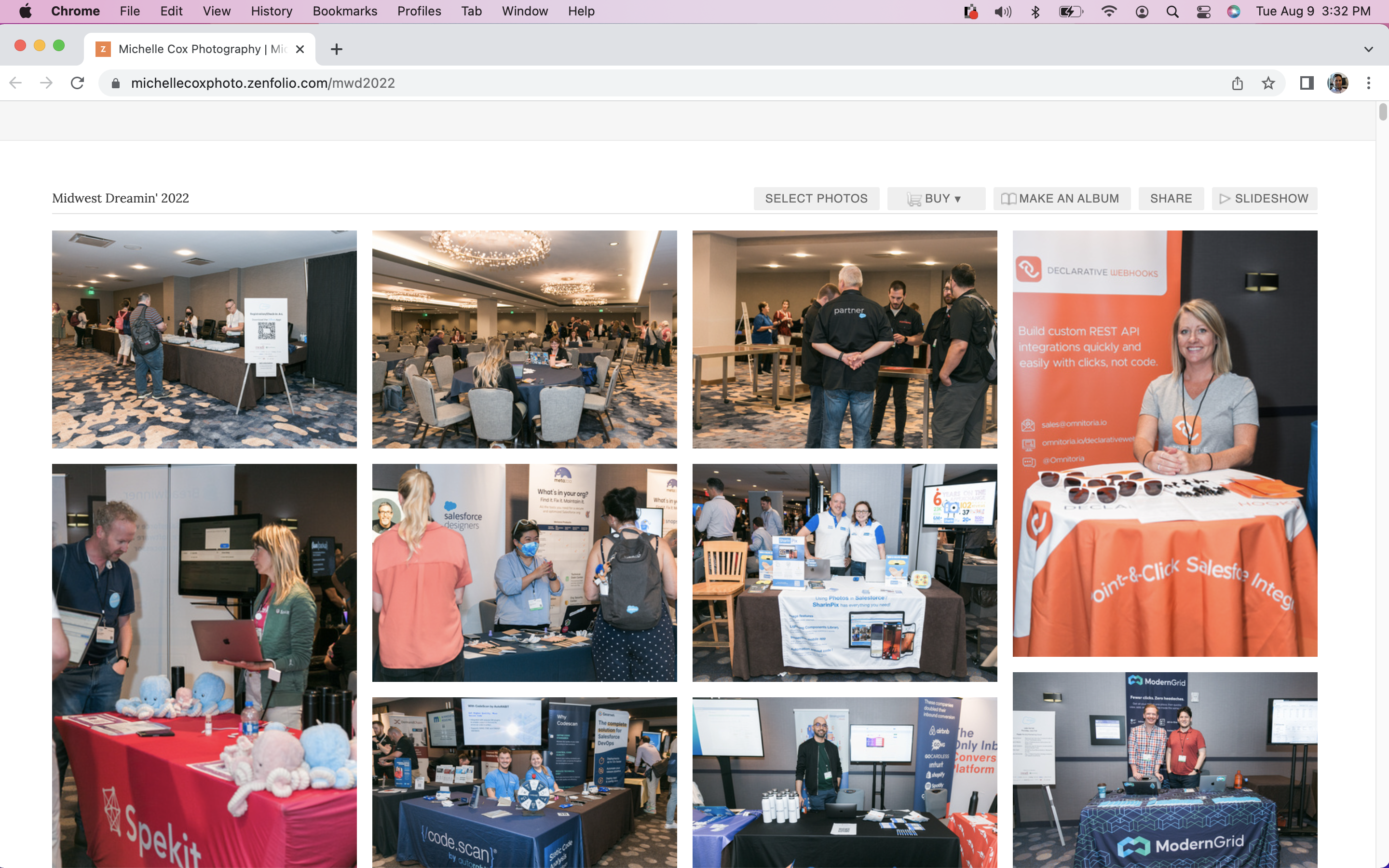Open the Bookmarks menu

[x=345, y=12]
